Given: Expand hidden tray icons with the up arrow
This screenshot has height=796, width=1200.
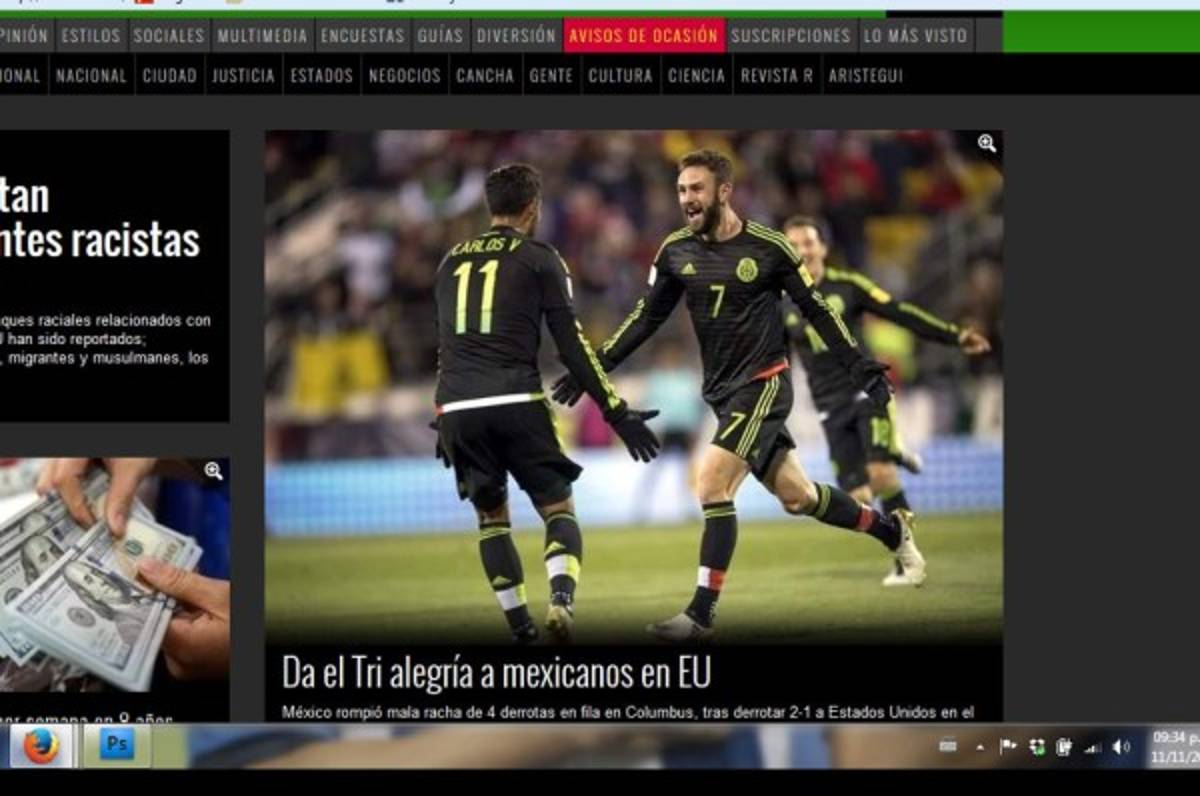Looking at the screenshot, I should point(981,748).
